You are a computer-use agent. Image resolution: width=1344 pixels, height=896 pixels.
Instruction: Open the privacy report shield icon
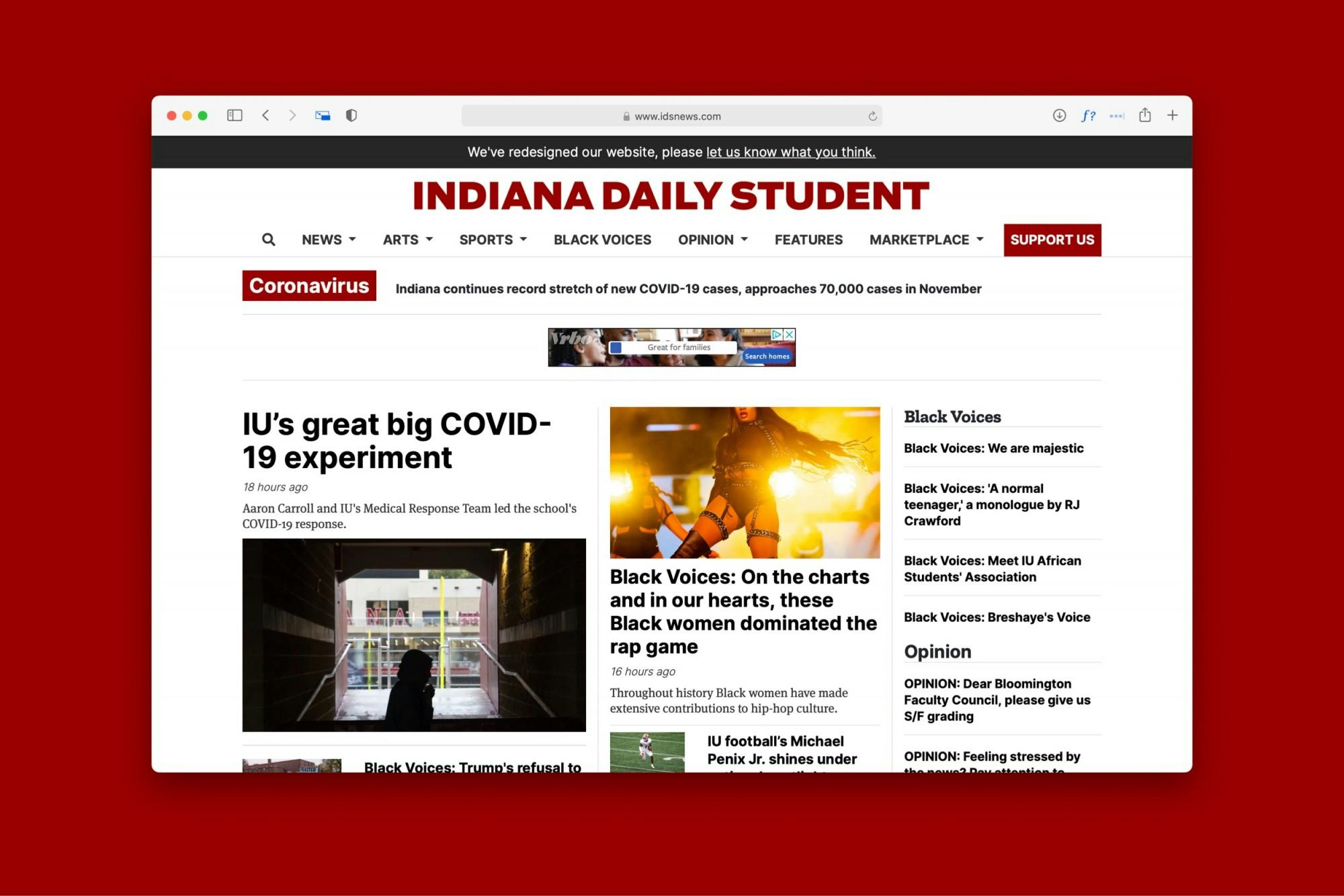click(351, 116)
